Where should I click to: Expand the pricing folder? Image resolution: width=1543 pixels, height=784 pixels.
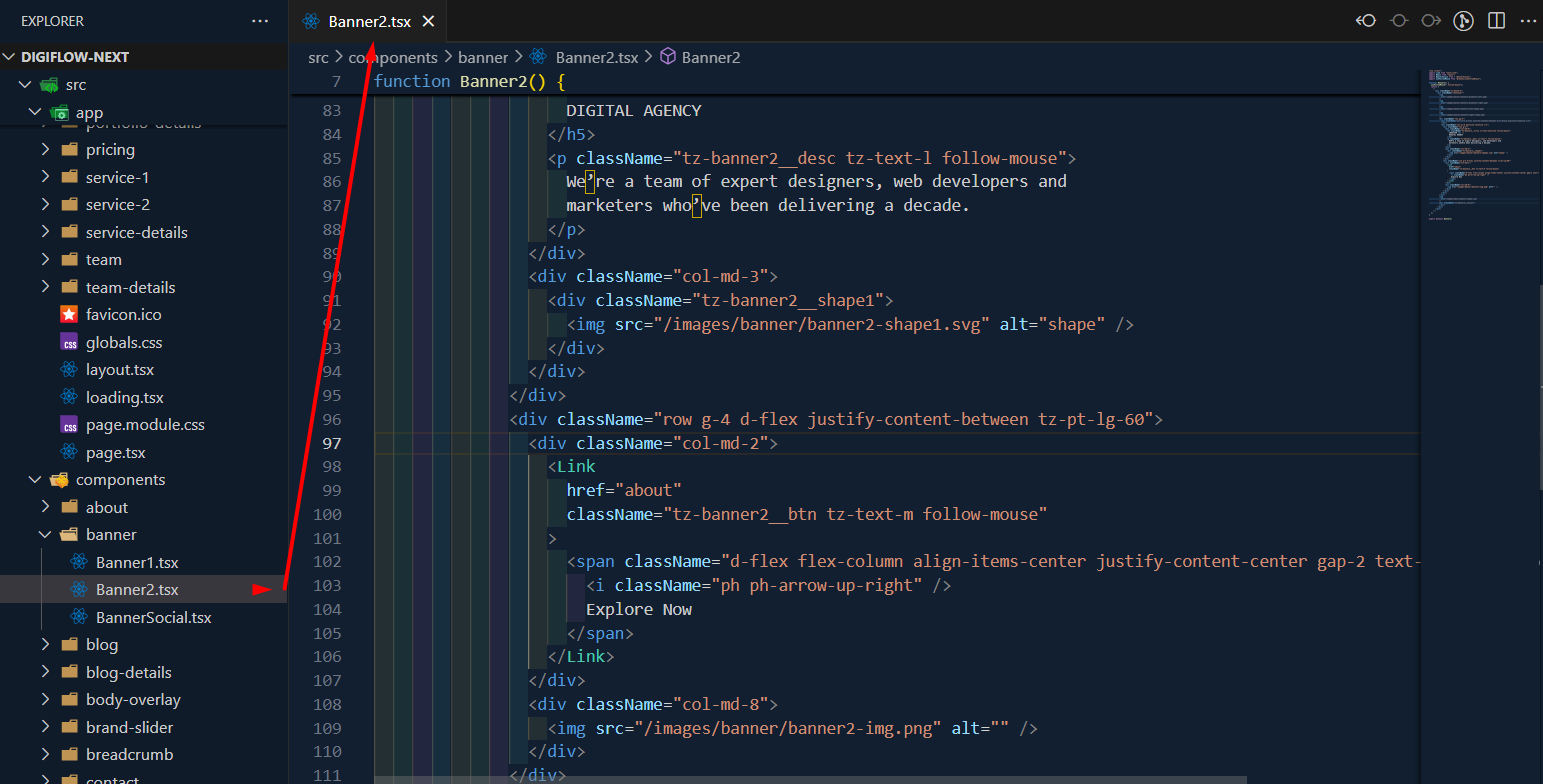pyautogui.click(x=46, y=149)
